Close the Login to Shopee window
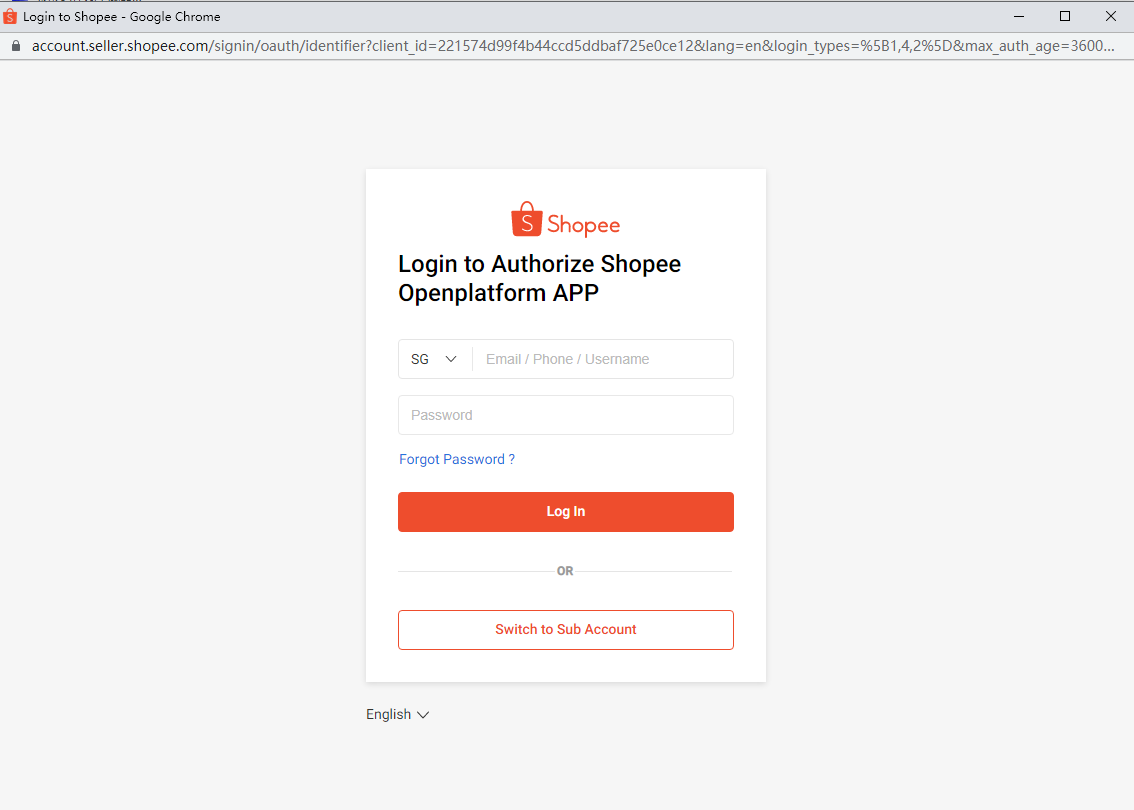 [x=1111, y=17]
